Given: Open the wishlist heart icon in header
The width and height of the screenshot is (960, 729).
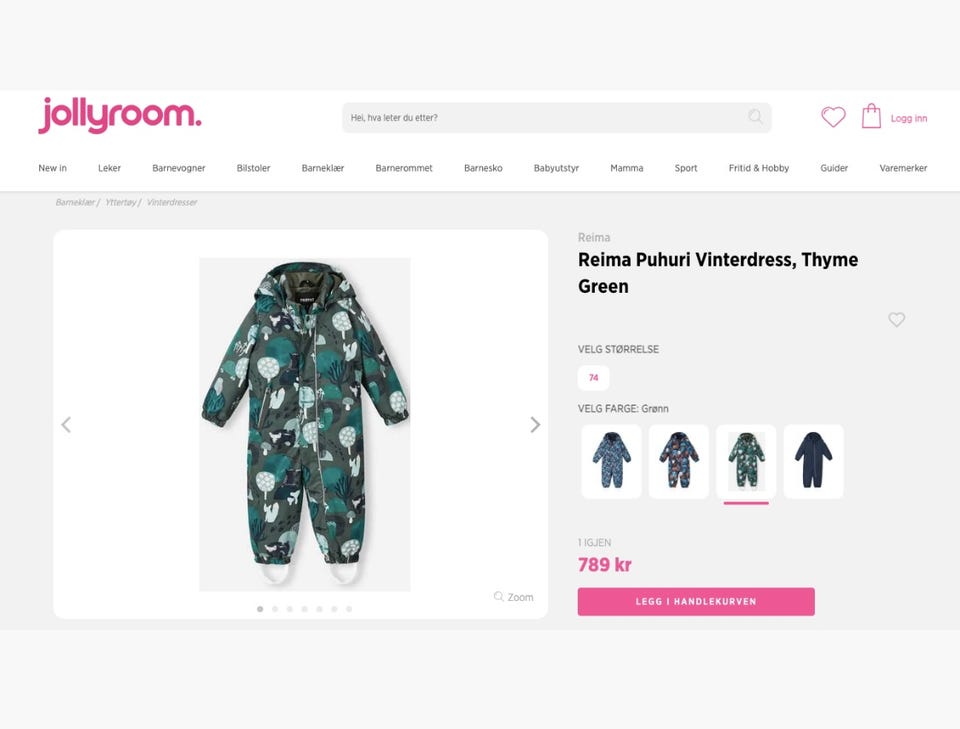Looking at the screenshot, I should (833, 117).
